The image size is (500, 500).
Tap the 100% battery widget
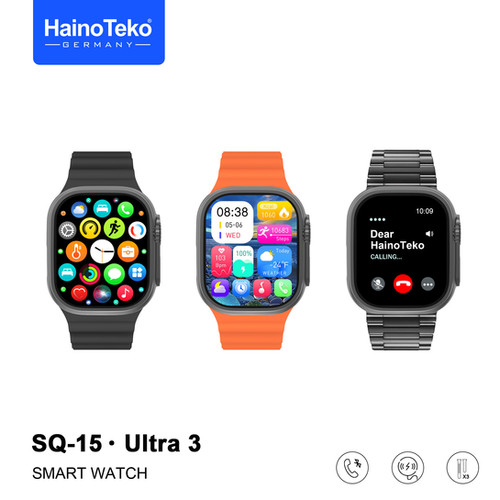(x=243, y=262)
